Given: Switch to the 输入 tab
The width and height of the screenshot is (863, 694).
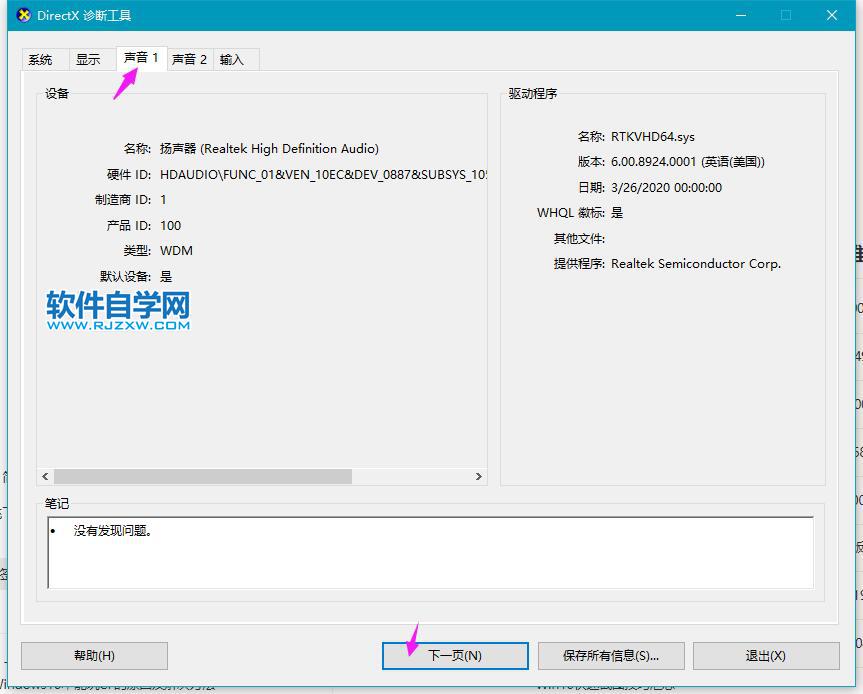Looking at the screenshot, I should click(232, 60).
